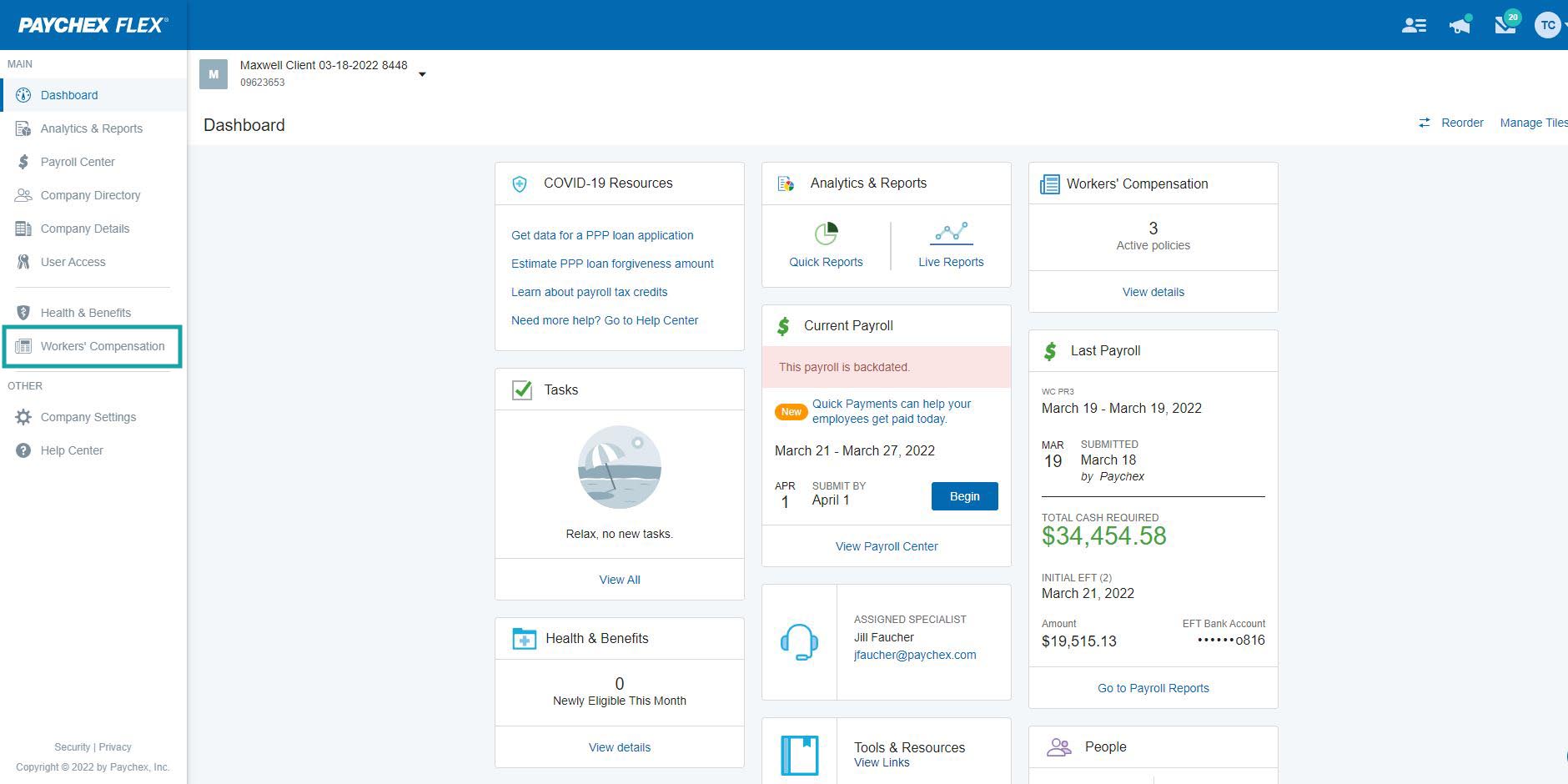Click the Company Settings gear icon
The width and height of the screenshot is (1568, 784).
[x=23, y=417]
